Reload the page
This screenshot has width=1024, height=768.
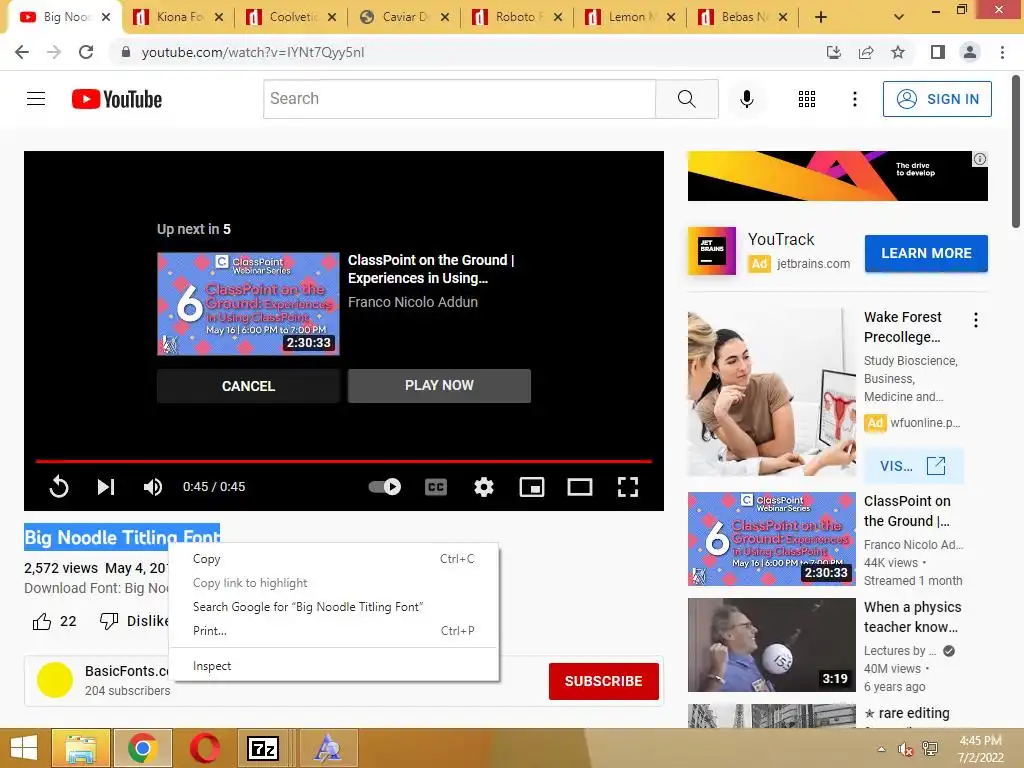click(86, 52)
